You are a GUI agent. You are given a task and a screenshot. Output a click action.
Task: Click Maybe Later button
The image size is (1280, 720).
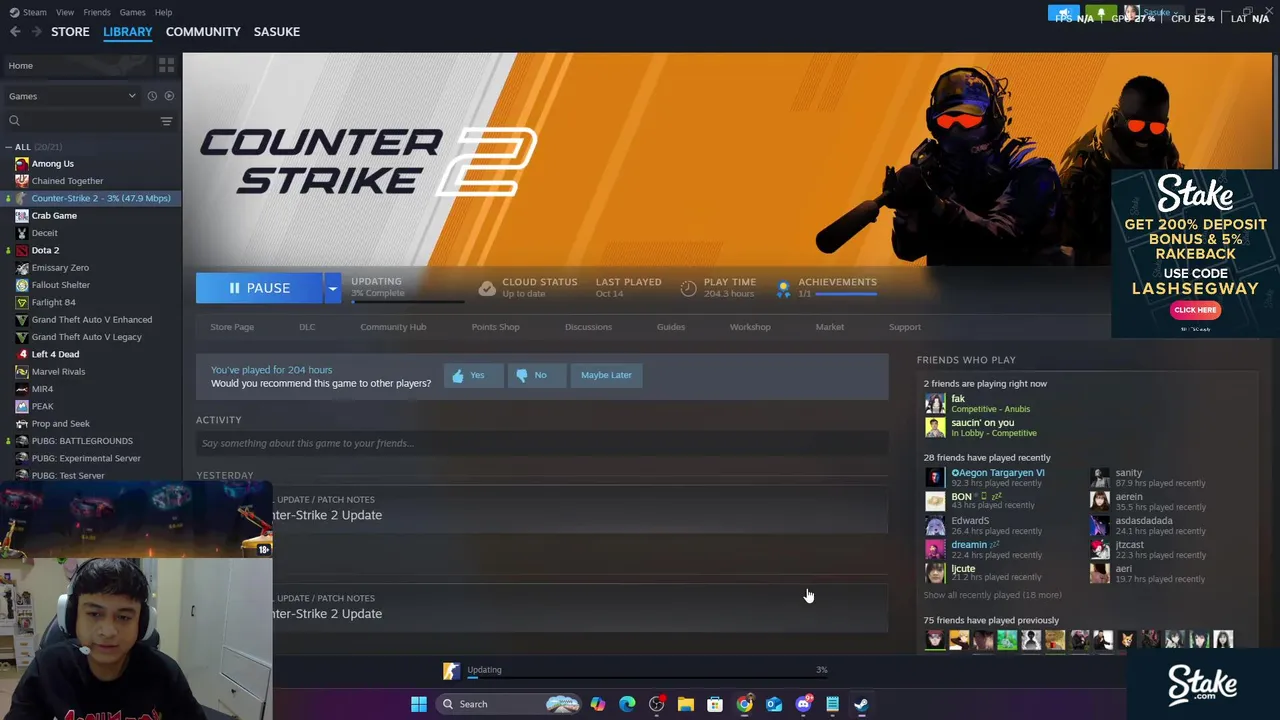tap(606, 375)
